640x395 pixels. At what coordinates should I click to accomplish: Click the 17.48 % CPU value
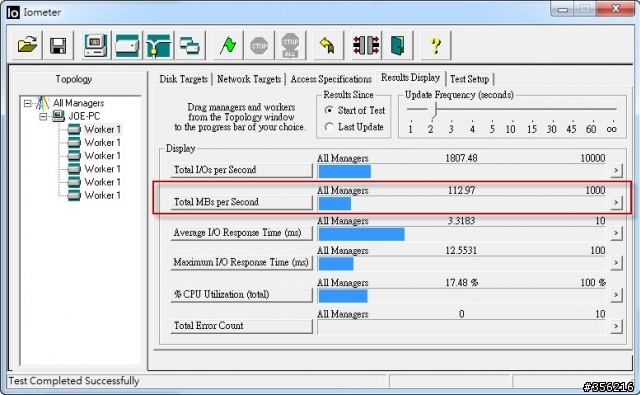pyautogui.click(x=461, y=282)
